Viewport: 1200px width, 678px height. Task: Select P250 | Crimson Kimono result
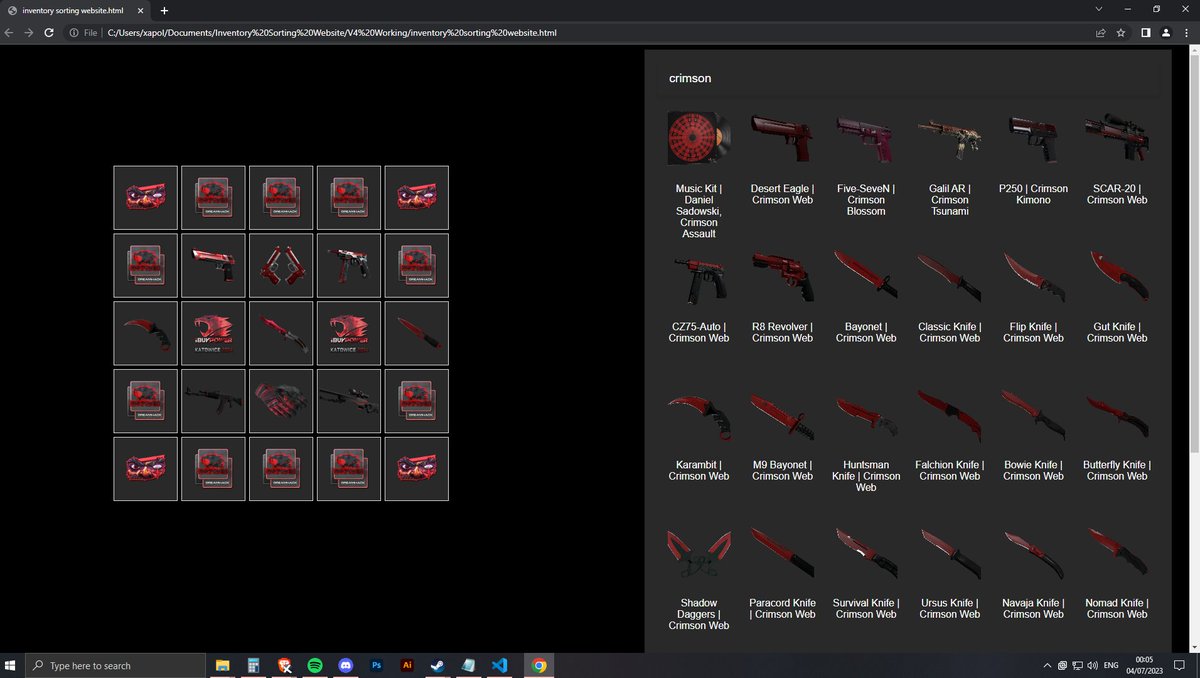coord(1033,158)
